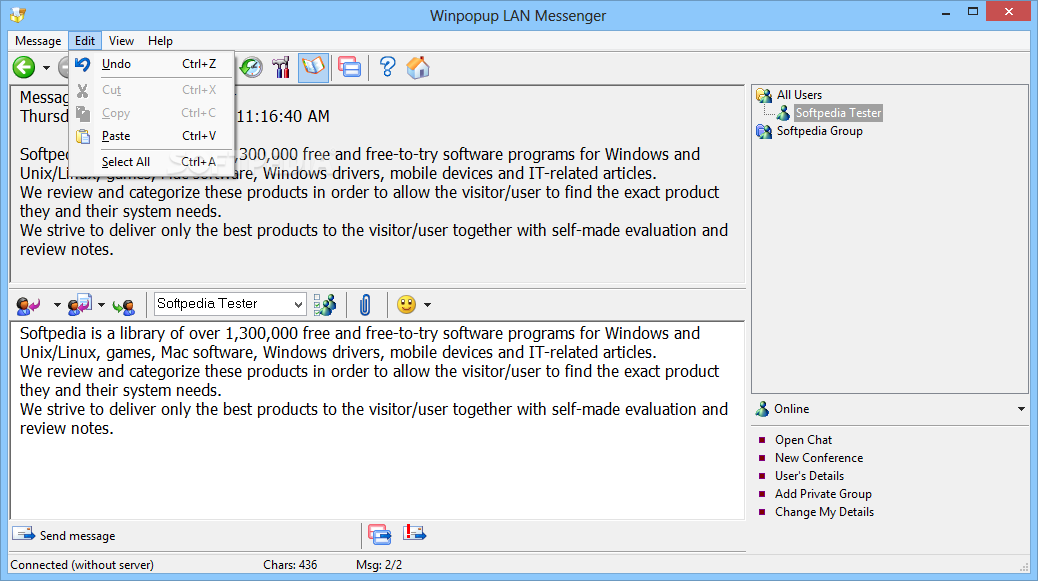
Task: Click the house home page icon
Action: (x=418, y=67)
